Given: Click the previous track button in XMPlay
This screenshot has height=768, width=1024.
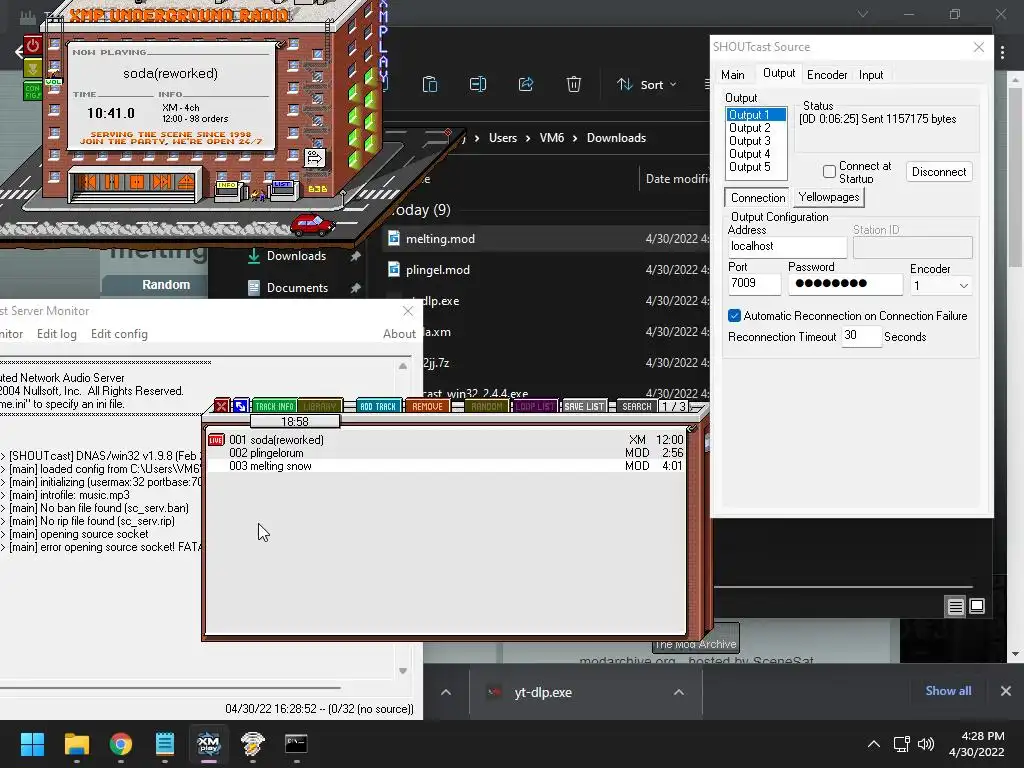Looking at the screenshot, I should [89, 182].
